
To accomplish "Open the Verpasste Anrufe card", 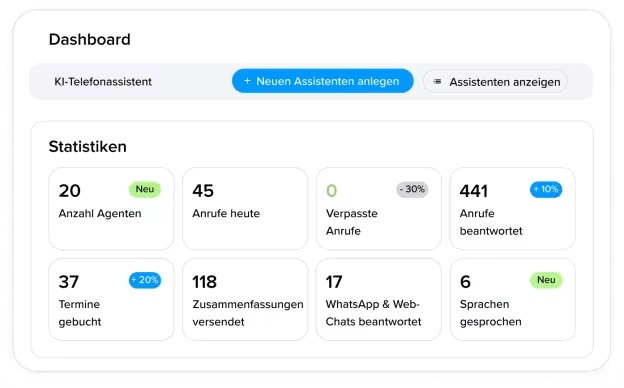I will coord(379,209).
